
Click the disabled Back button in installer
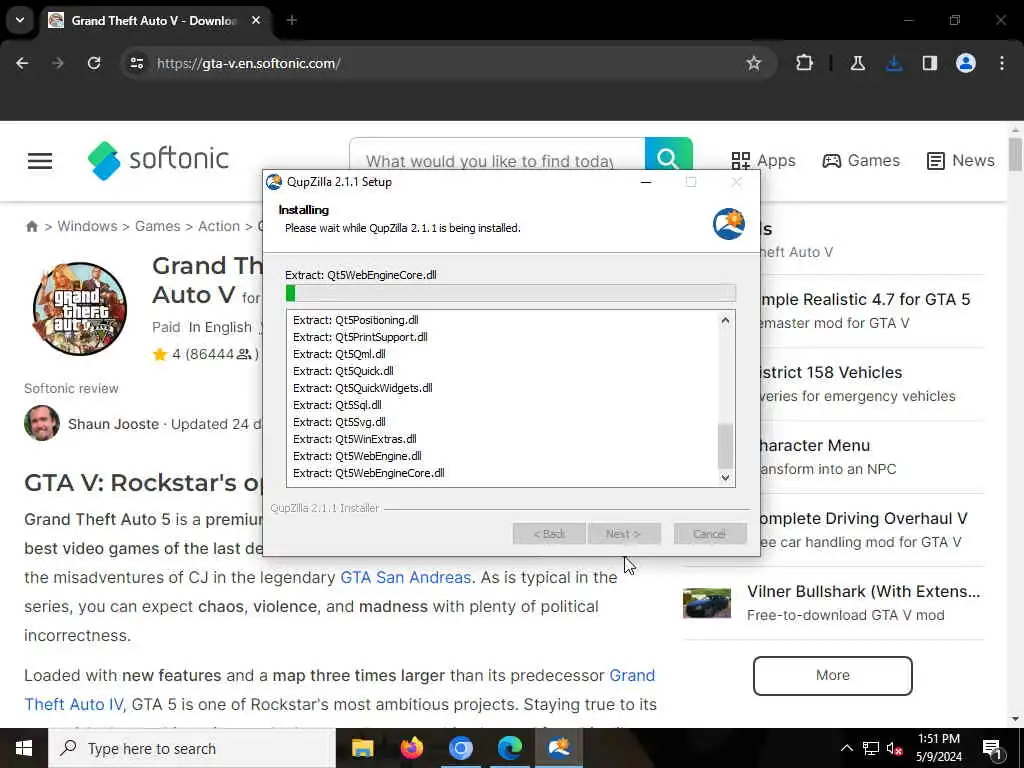pos(549,534)
